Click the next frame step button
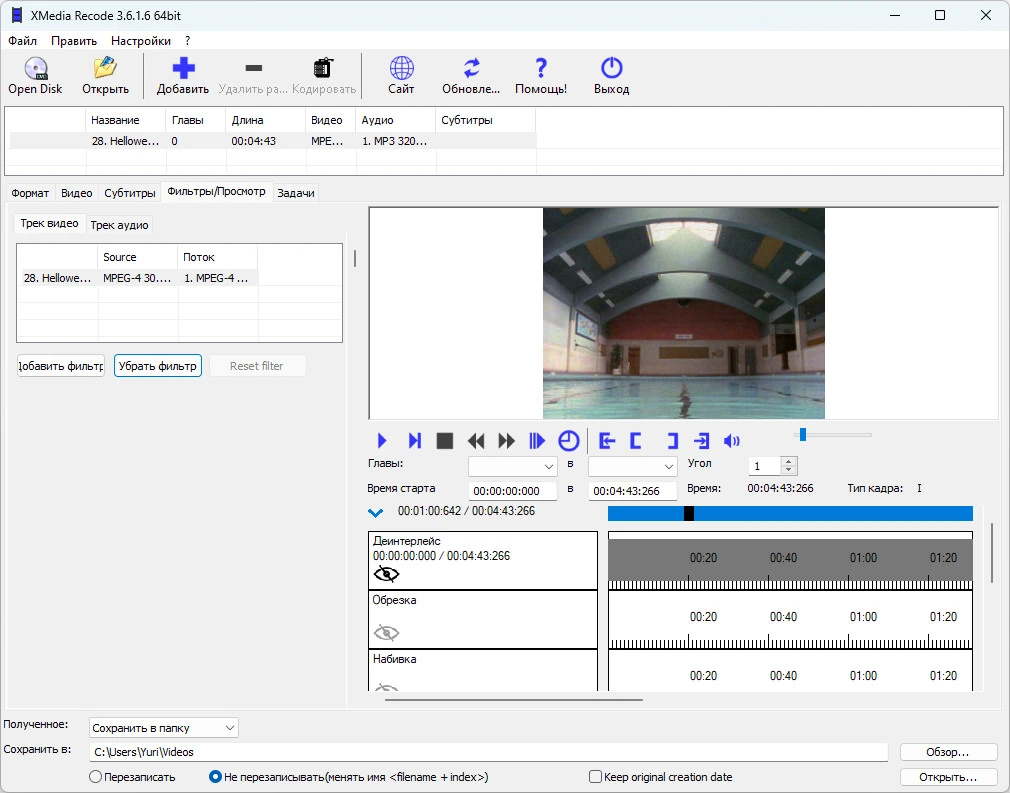 (x=414, y=441)
